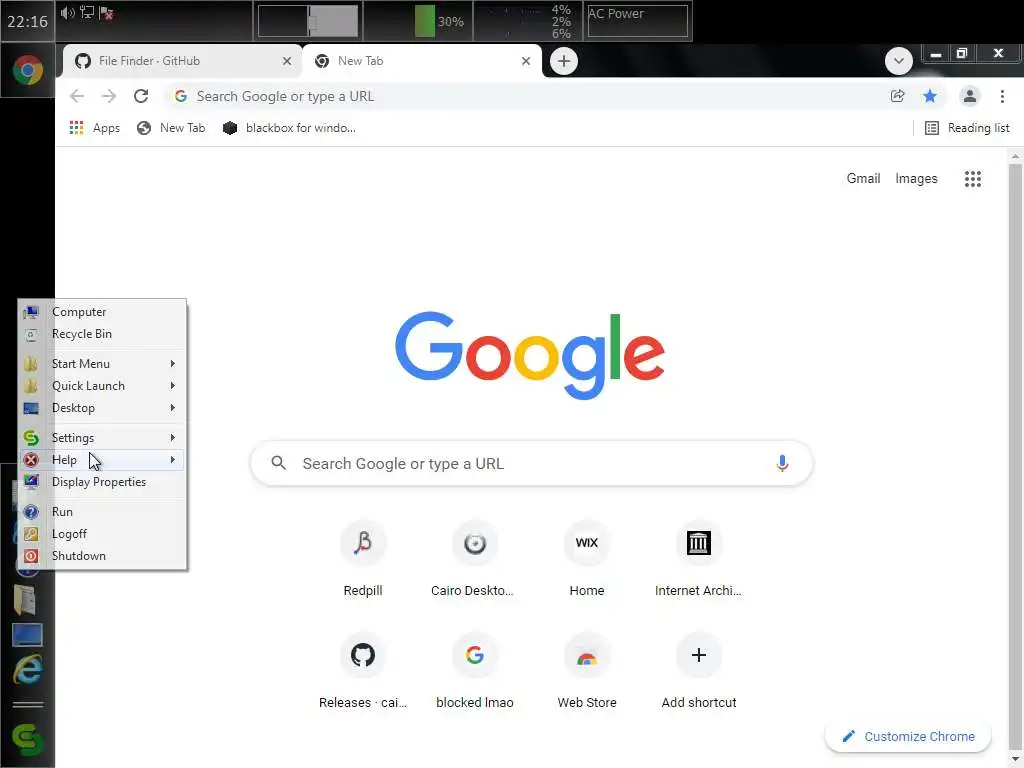Open the Apps bookmark
Image resolution: width=1024 pixels, height=768 pixels.
pos(95,128)
